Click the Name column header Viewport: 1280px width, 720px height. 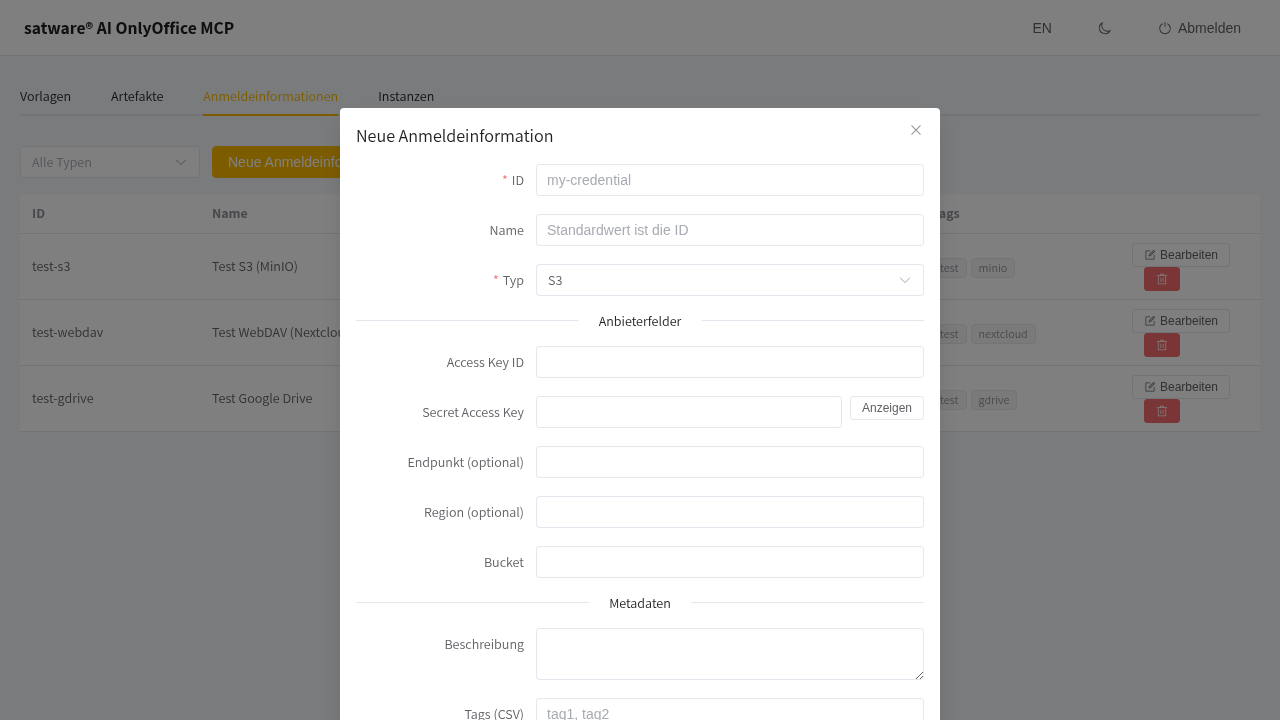pyautogui.click(x=230, y=214)
